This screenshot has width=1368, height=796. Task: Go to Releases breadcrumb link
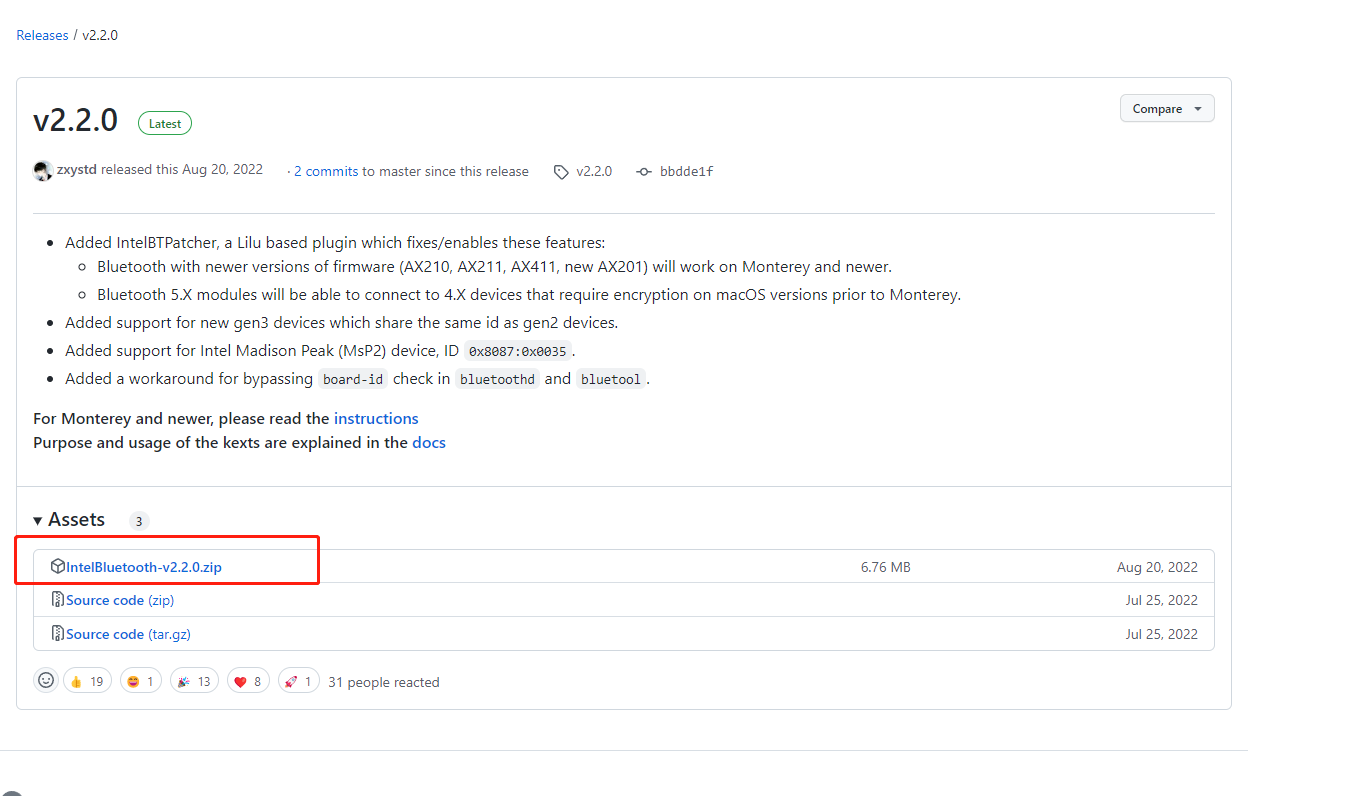point(42,35)
